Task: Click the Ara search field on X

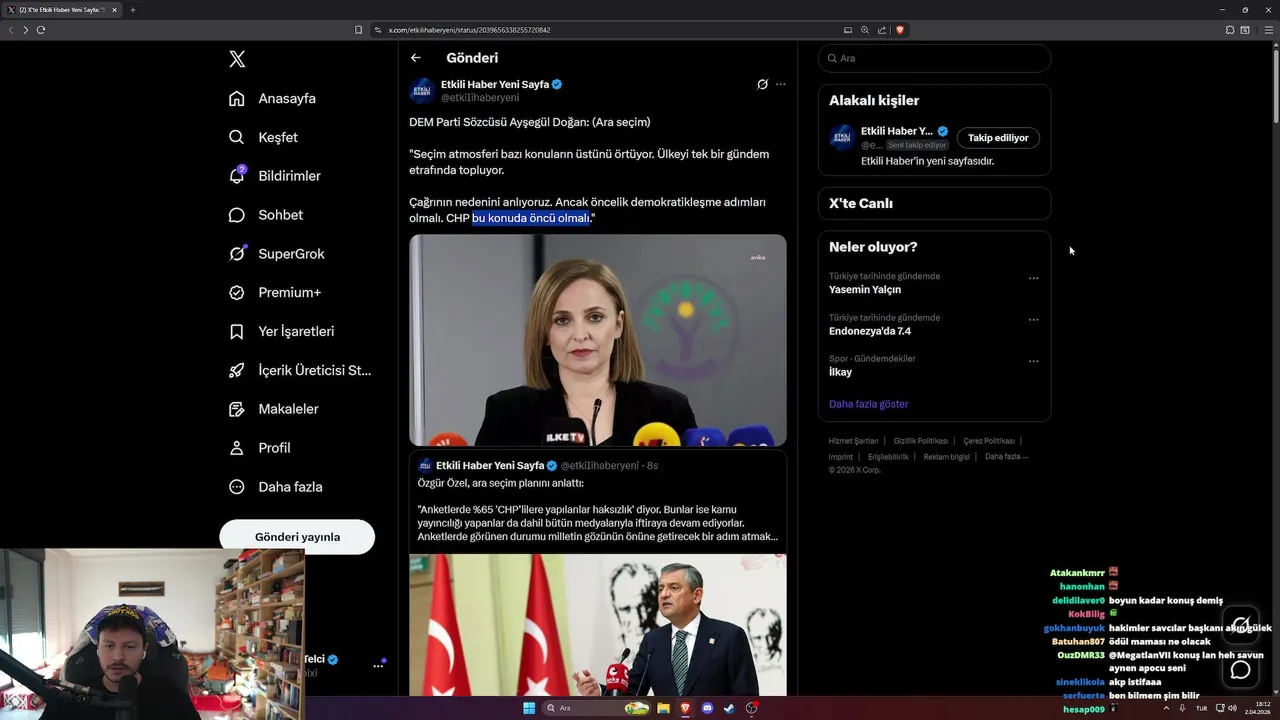Action: click(x=934, y=58)
